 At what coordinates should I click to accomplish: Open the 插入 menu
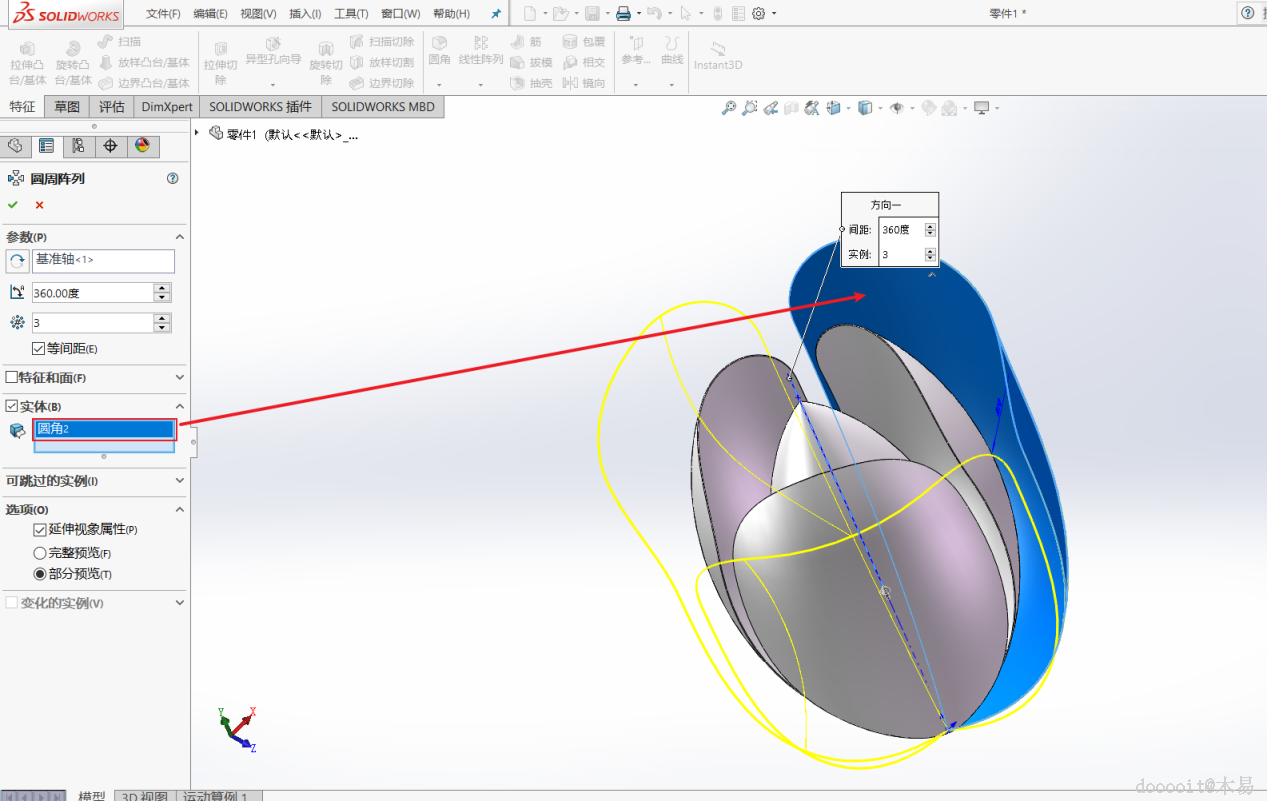[x=305, y=14]
